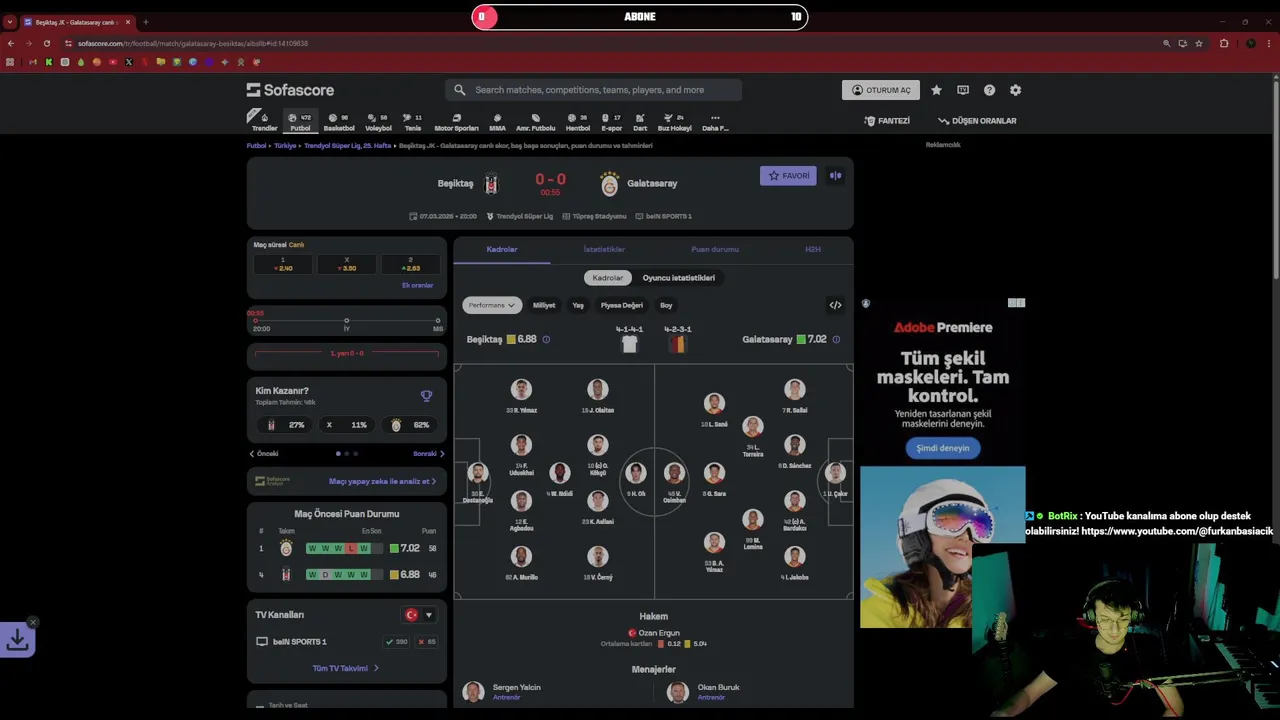Open the Fantezi menu item
This screenshot has width=1280, height=720.
(887, 121)
